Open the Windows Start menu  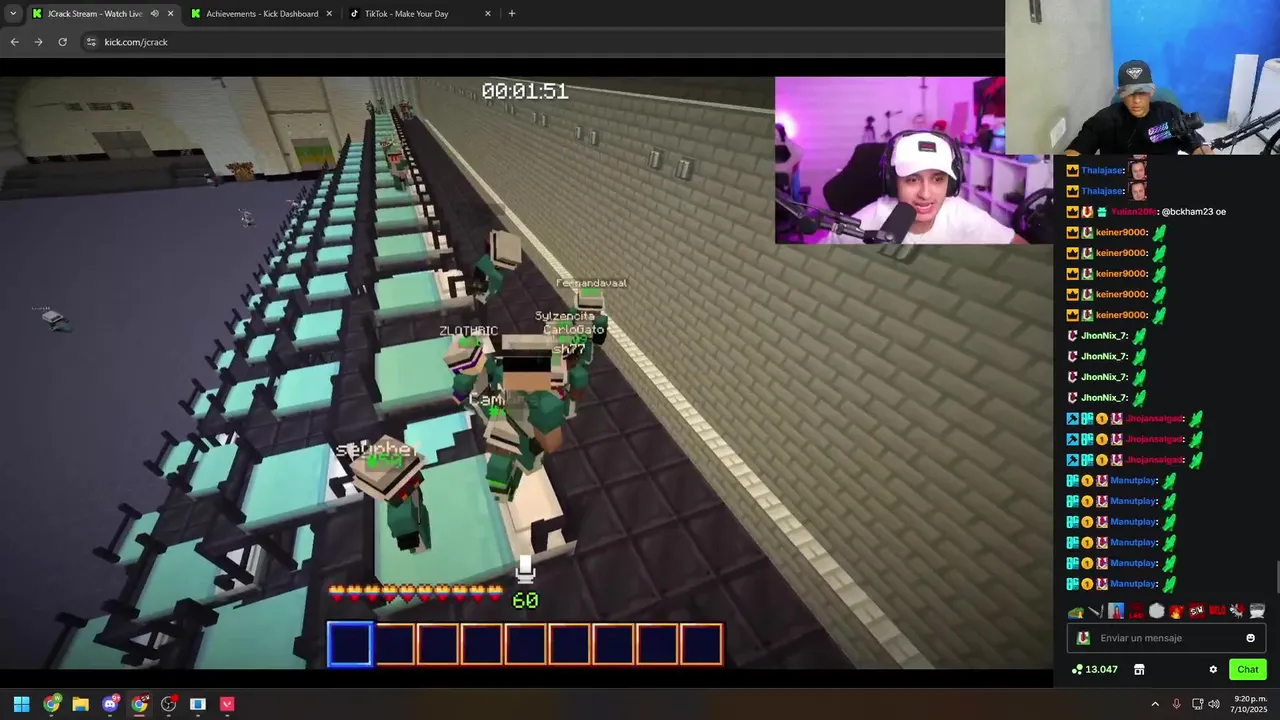click(x=21, y=704)
